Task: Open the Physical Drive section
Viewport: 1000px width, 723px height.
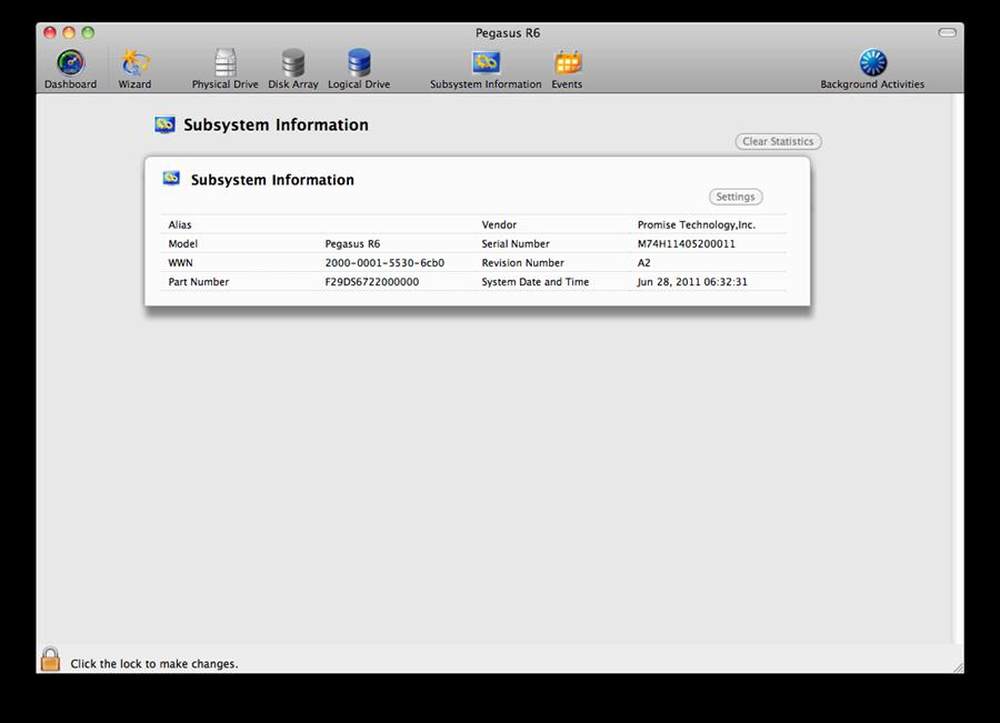Action: [x=225, y=69]
